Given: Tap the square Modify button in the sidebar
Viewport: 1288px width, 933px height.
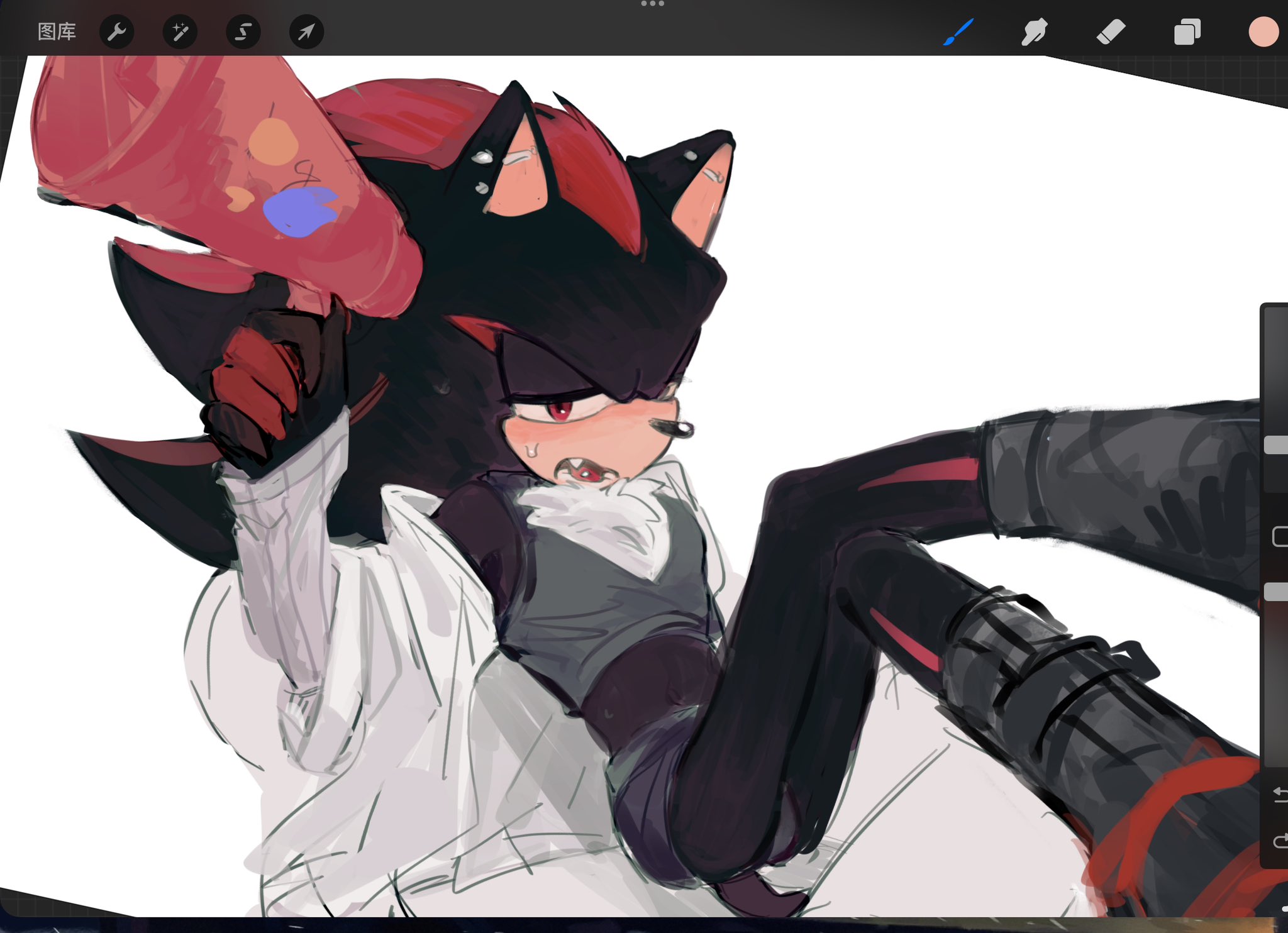Looking at the screenshot, I should [x=1280, y=536].
